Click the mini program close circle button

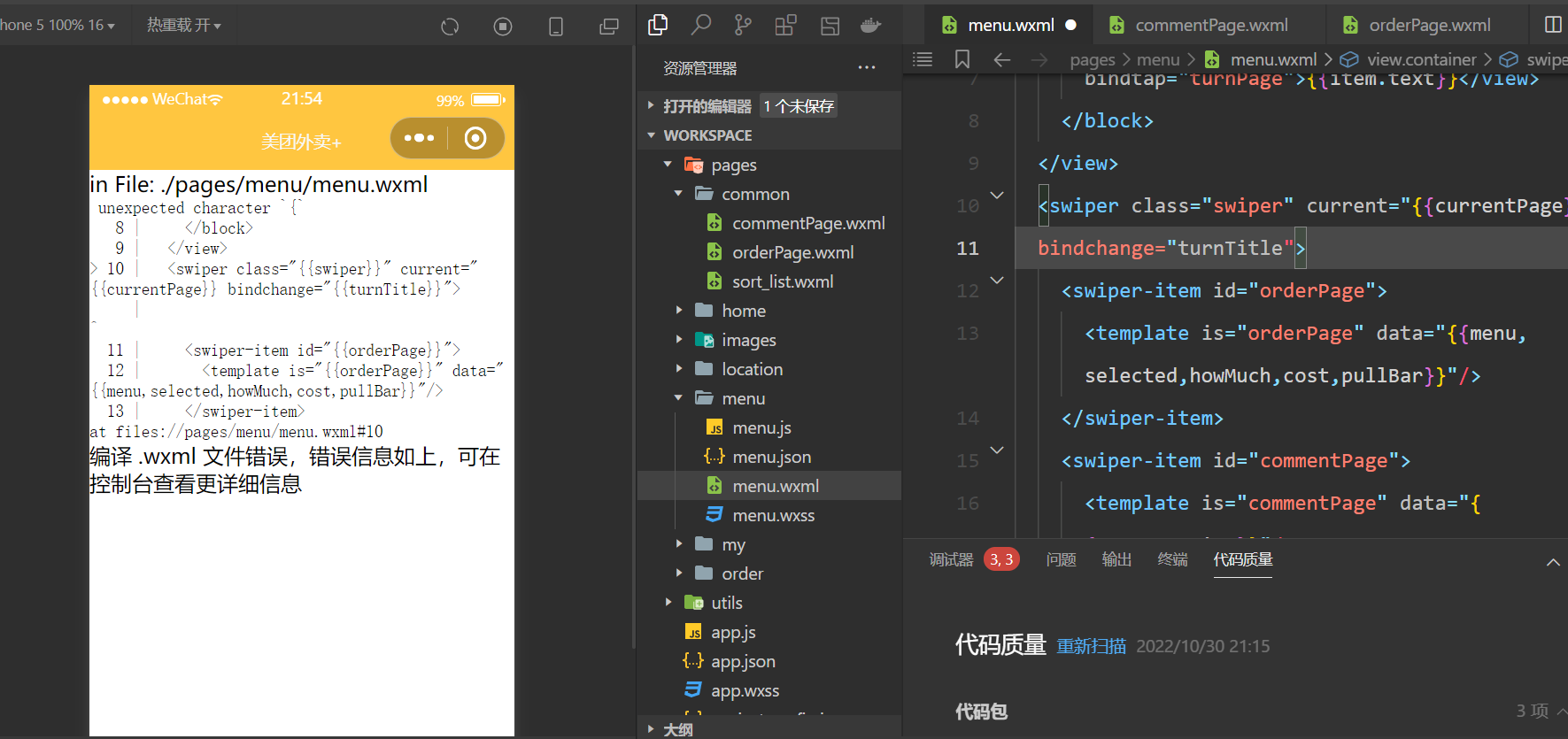tap(475, 138)
